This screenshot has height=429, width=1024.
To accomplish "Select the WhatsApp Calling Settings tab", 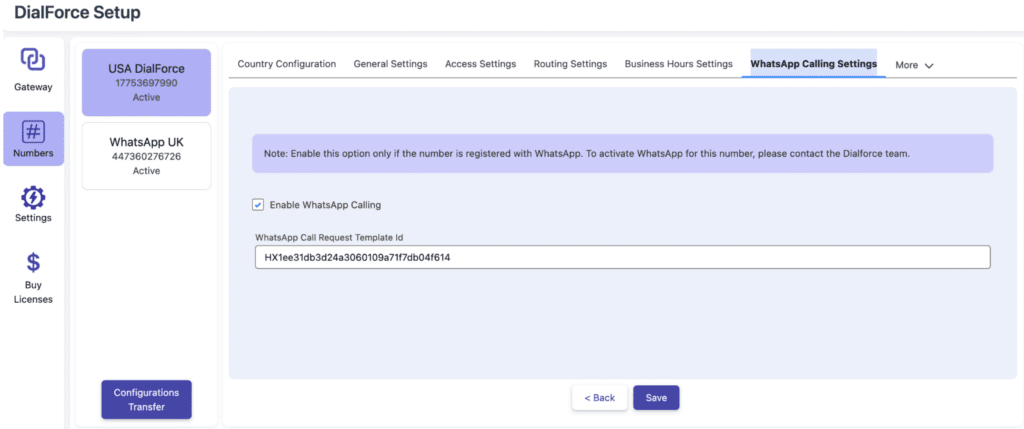I will click(x=813, y=64).
